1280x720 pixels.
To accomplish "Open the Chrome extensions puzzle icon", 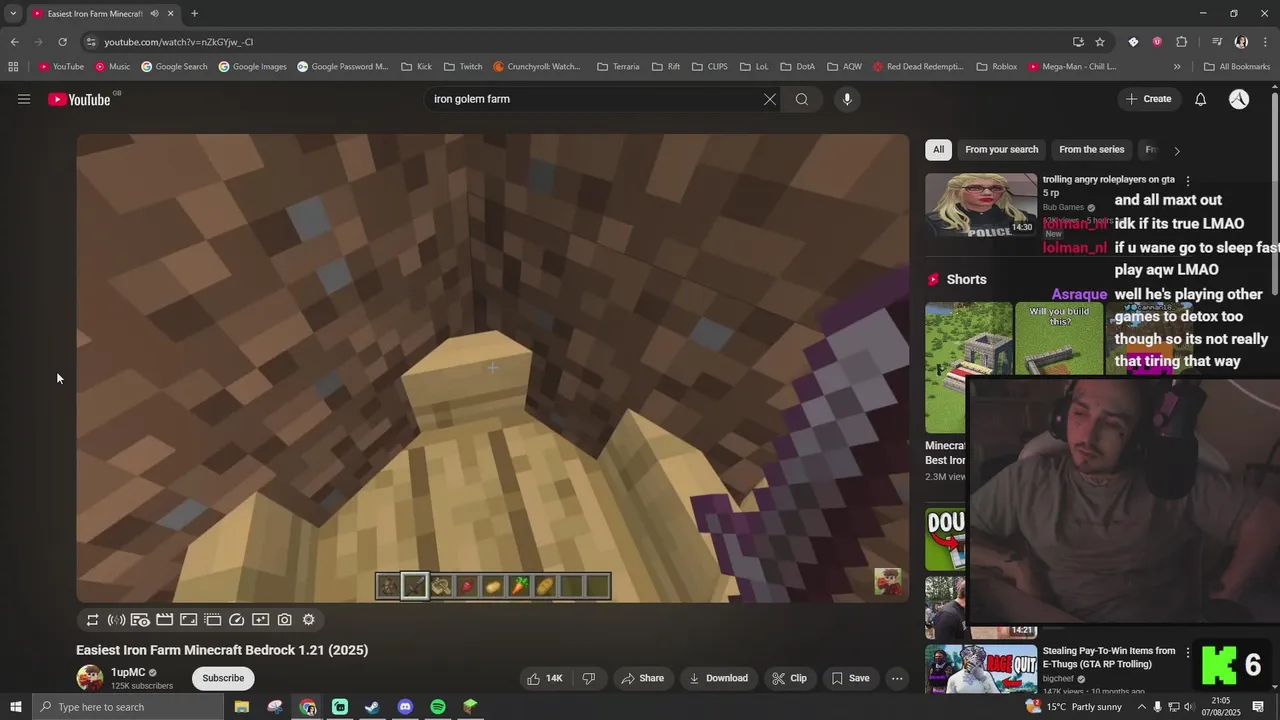I will pyautogui.click(x=1181, y=42).
